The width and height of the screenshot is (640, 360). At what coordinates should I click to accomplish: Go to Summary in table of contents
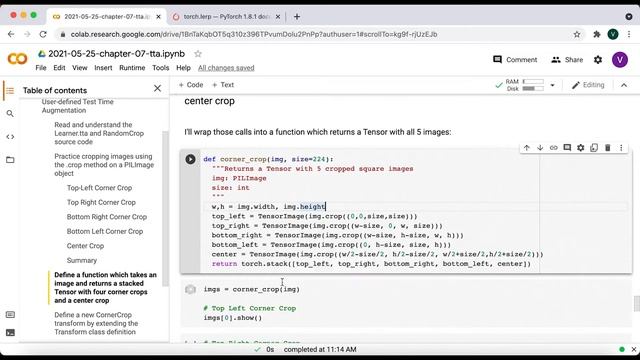point(82,260)
